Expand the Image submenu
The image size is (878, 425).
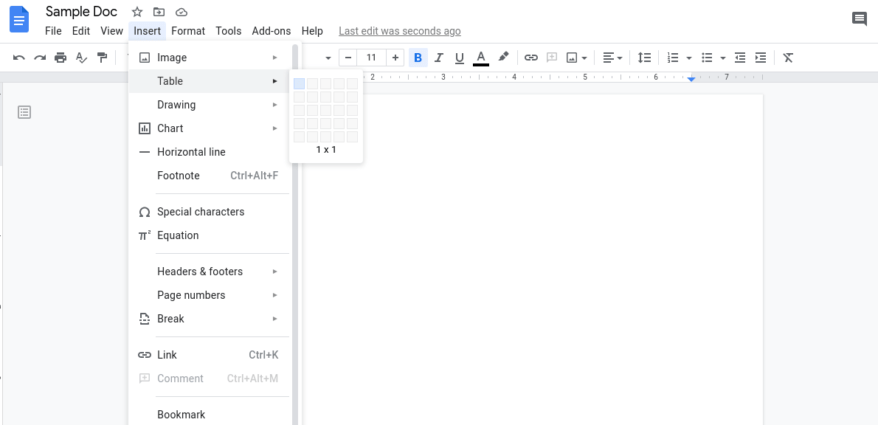(x=210, y=57)
